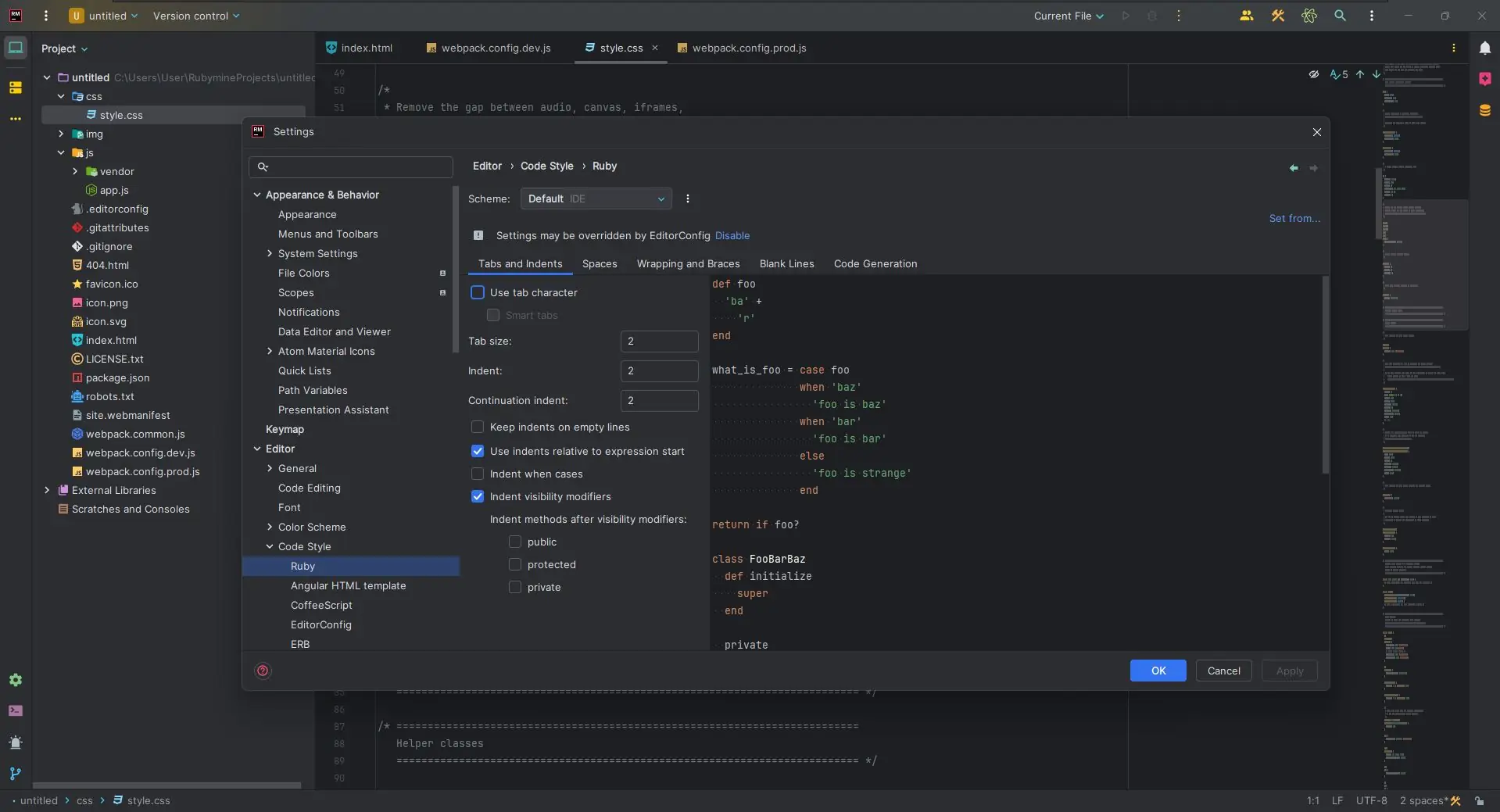
Task: Click the Disable link for EditorConfig
Action: tap(733, 235)
